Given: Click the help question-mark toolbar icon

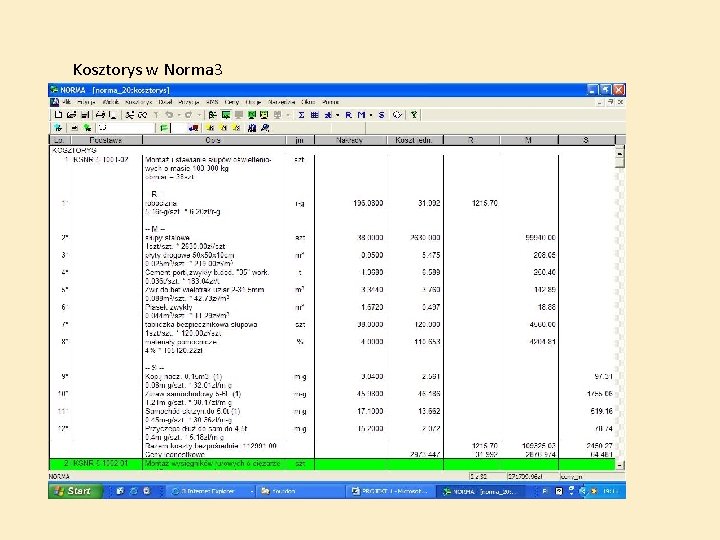Looking at the screenshot, I should pos(414,115).
